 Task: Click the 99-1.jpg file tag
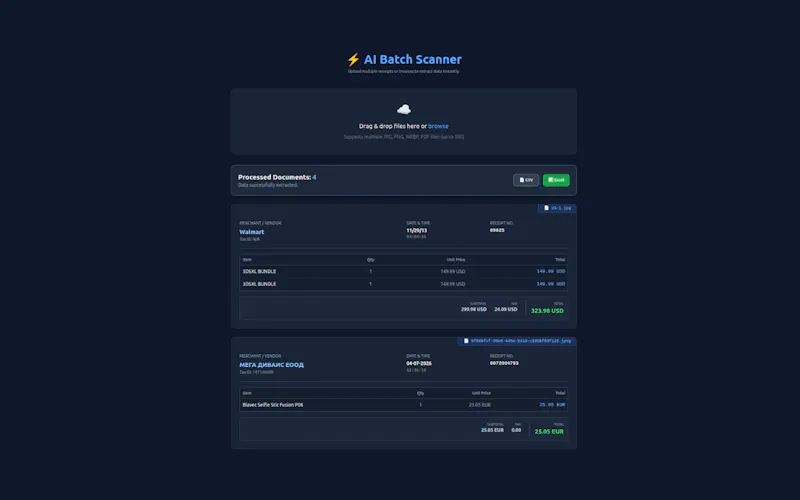(557, 208)
